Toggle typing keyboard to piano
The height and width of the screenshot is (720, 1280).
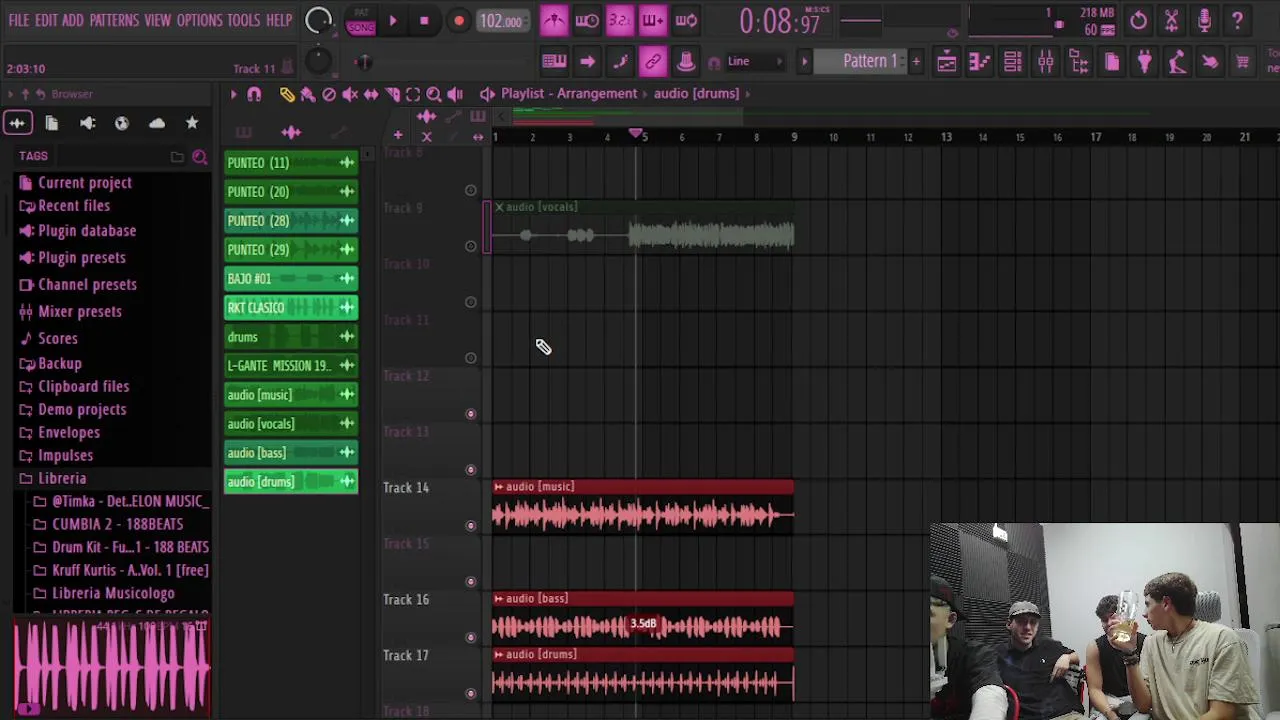tap(554, 62)
